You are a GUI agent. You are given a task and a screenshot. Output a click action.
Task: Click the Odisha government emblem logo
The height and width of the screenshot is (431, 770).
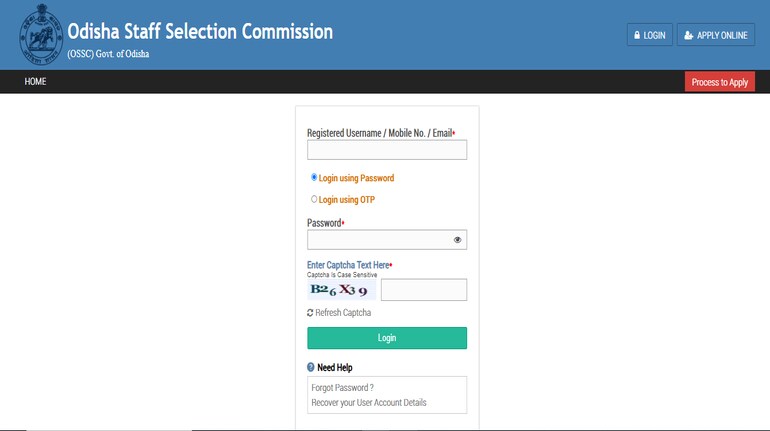click(x=41, y=34)
